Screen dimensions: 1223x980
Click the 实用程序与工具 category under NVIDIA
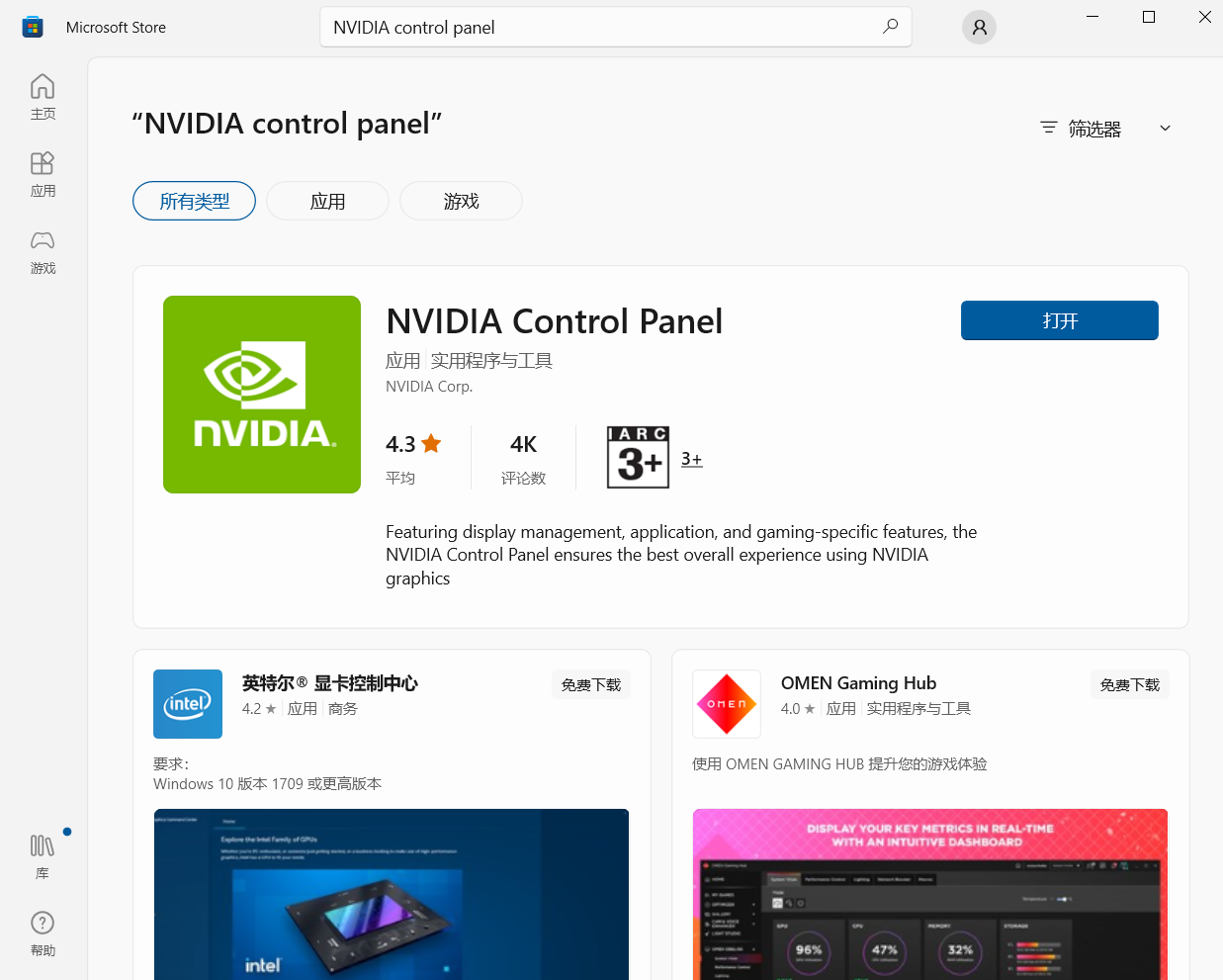491,361
